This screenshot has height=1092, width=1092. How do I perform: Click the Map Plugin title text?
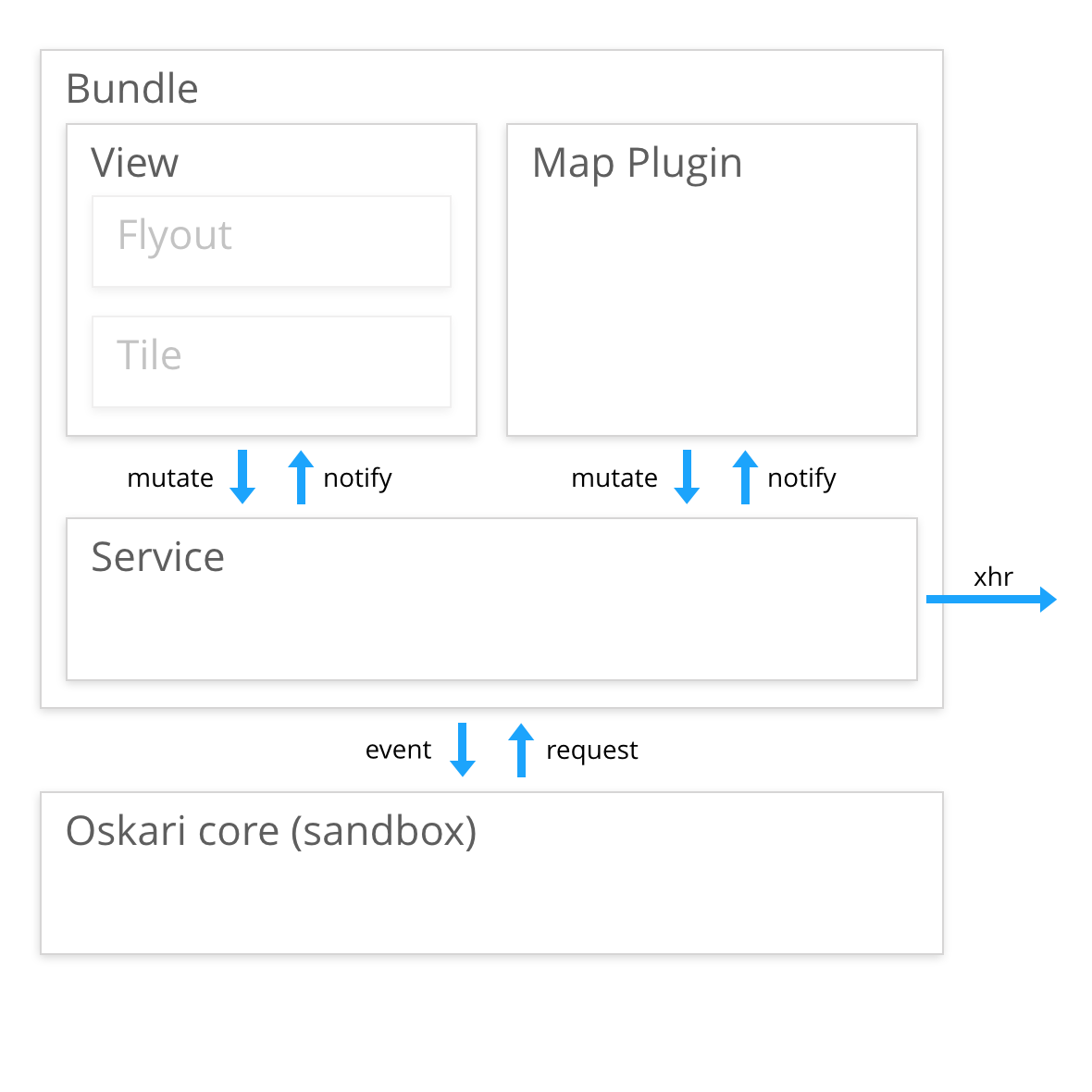click(637, 164)
